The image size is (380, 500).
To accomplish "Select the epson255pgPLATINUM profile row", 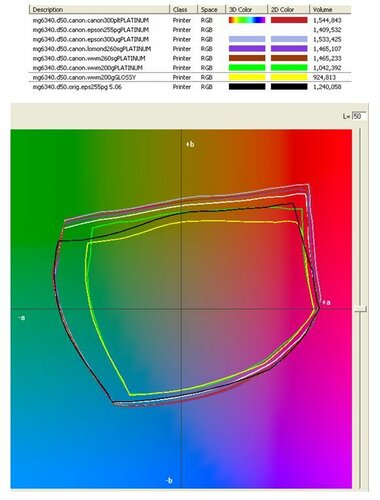I will coord(190,30).
